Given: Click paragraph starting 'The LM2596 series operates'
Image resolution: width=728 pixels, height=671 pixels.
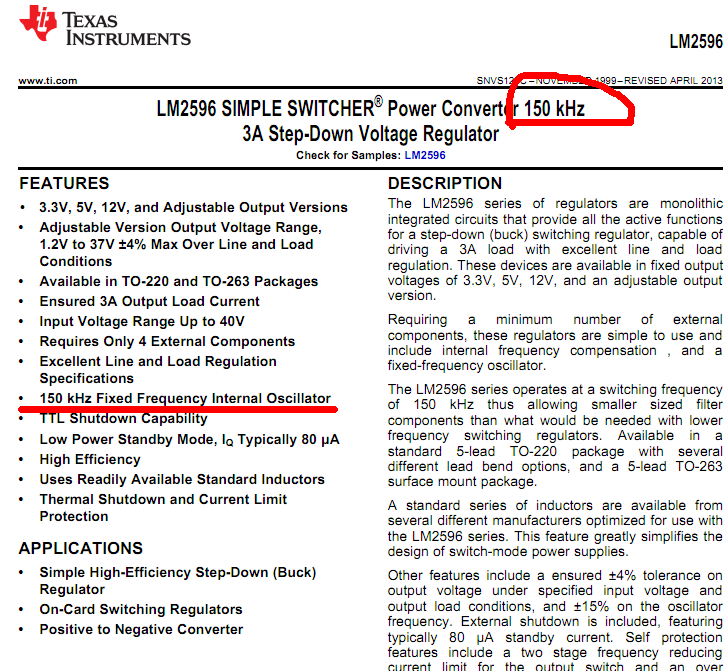Looking at the screenshot, I should pos(555,436).
